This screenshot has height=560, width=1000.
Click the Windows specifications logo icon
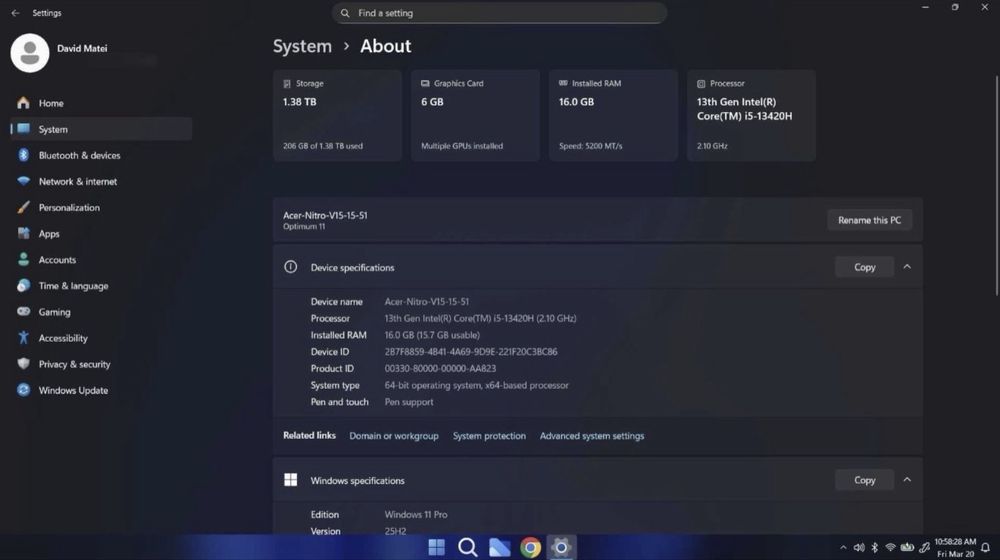[290, 480]
